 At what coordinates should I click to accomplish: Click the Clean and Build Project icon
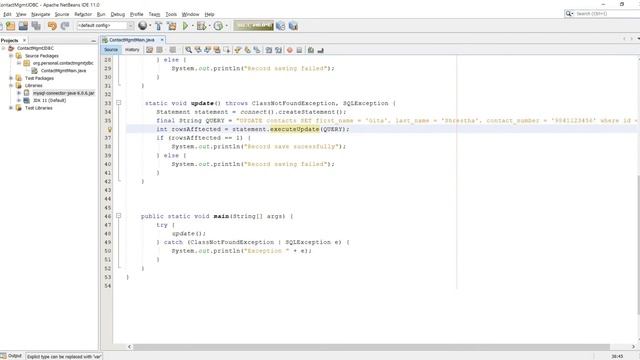172,26
